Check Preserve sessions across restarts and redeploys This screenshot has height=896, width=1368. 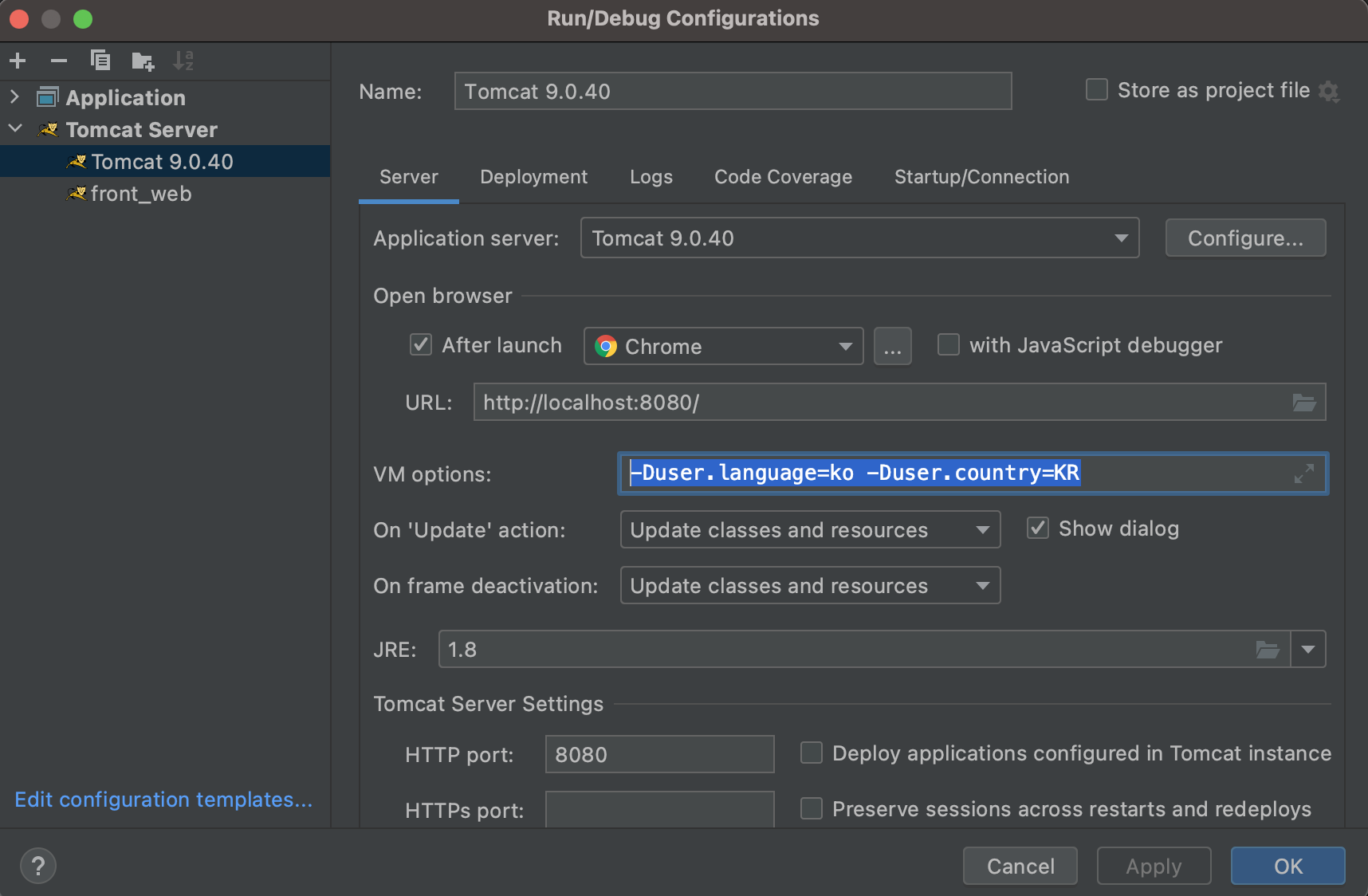click(x=812, y=808)
